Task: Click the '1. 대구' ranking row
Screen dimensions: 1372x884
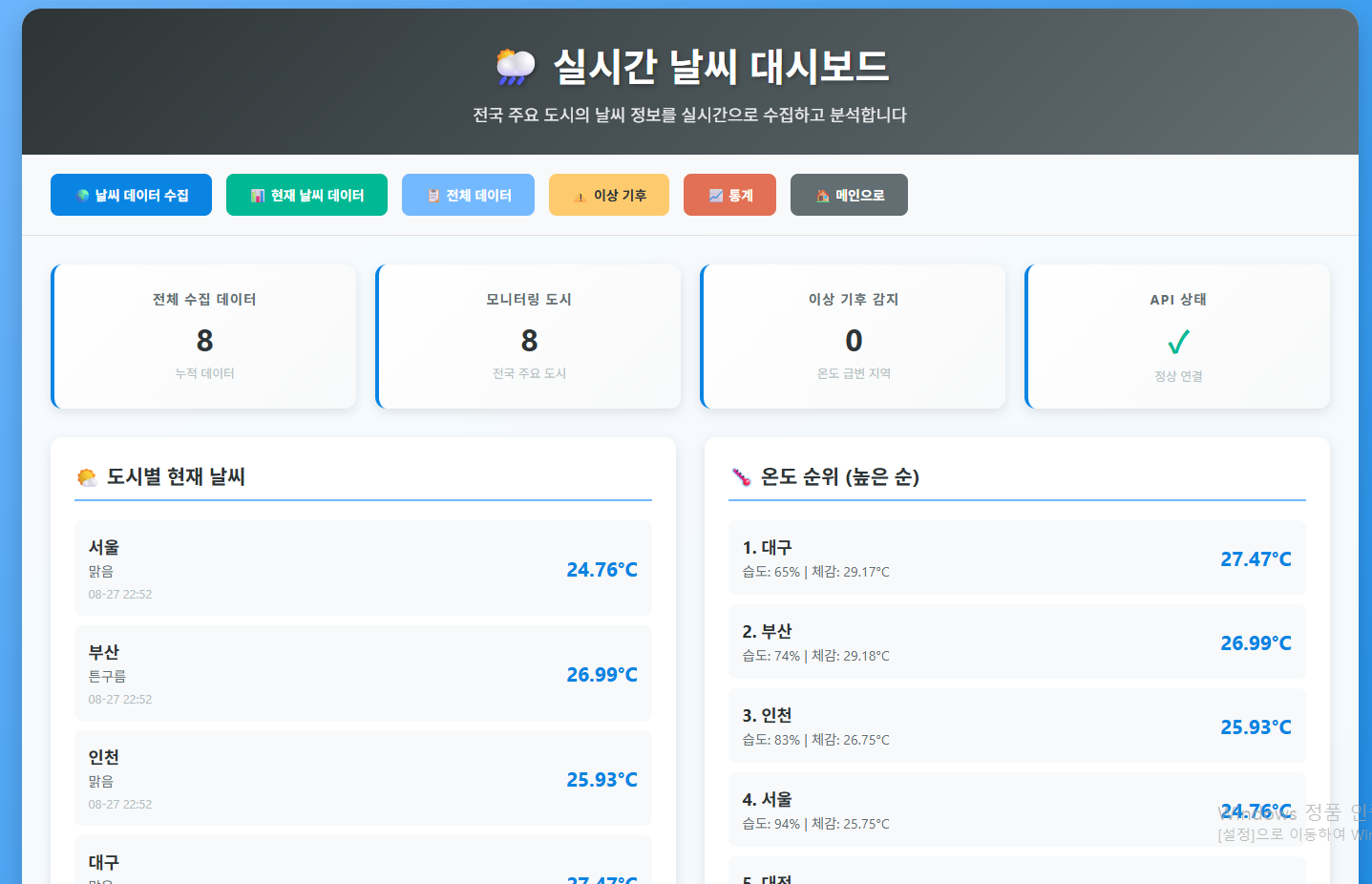Action: tap(1017, 558)
